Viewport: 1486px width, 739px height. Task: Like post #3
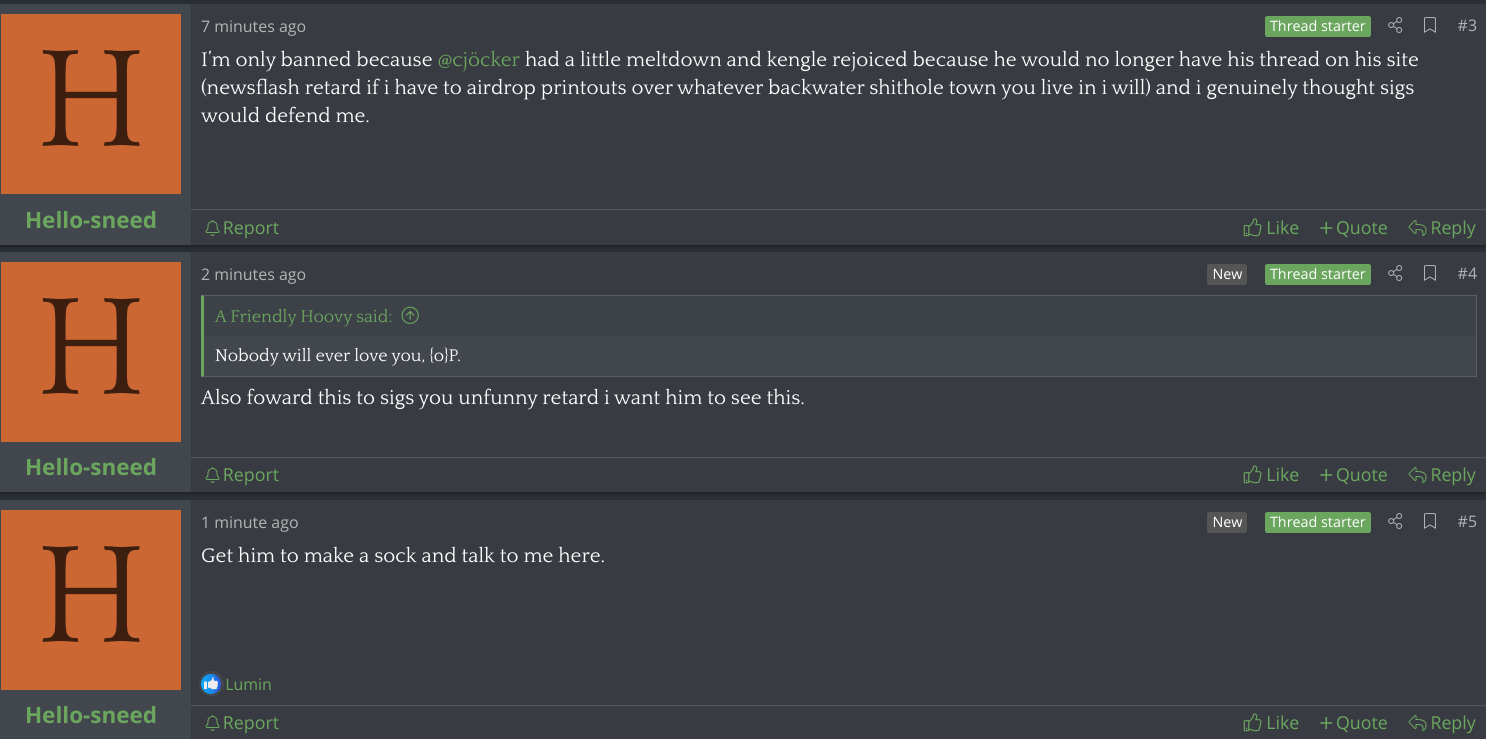tap(1271, 228)
